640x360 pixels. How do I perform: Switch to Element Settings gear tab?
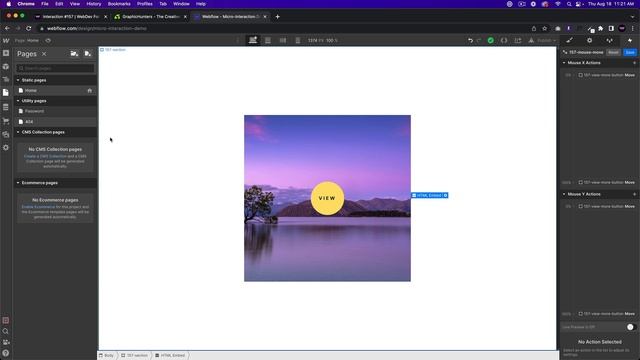[589, 40]
